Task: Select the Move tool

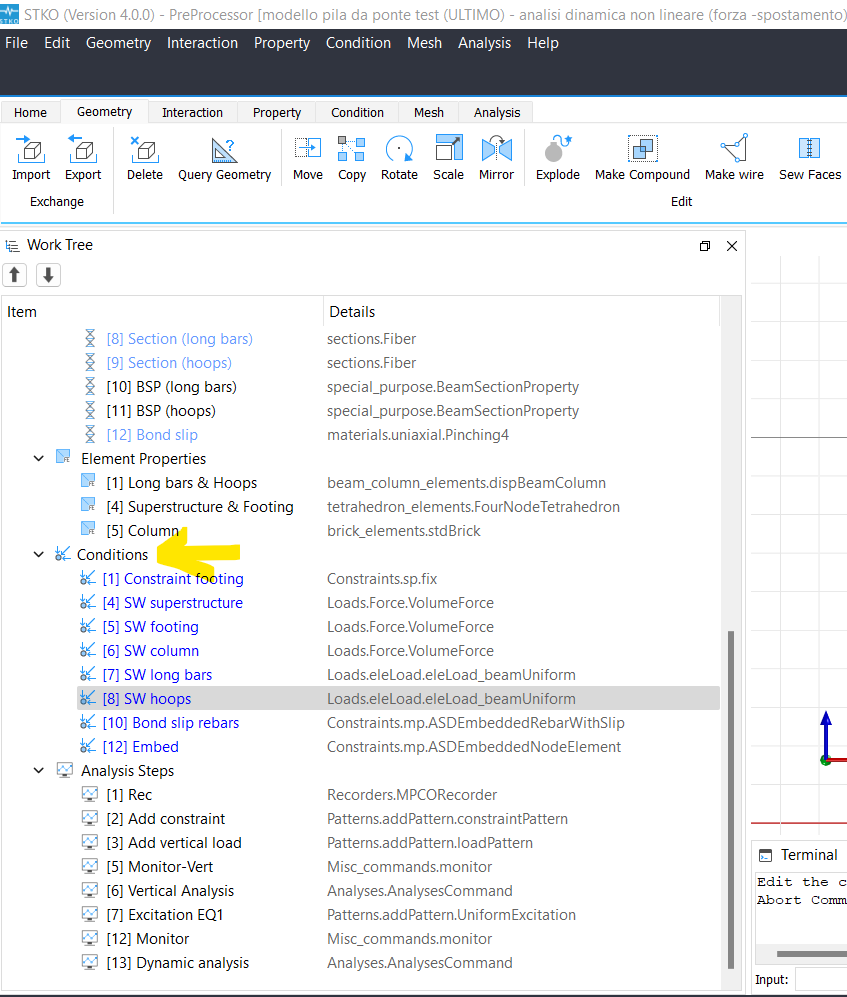Action: click(308, 158)
